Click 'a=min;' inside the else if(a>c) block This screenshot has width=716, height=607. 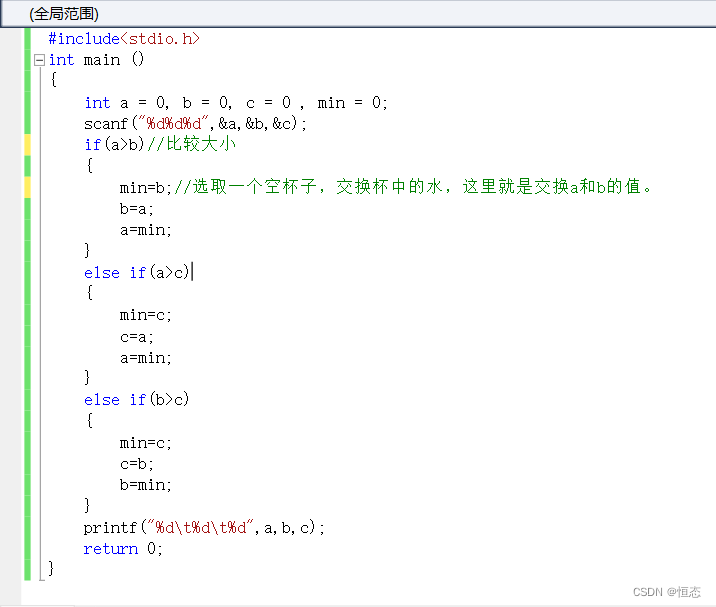(x=146, y=358)
